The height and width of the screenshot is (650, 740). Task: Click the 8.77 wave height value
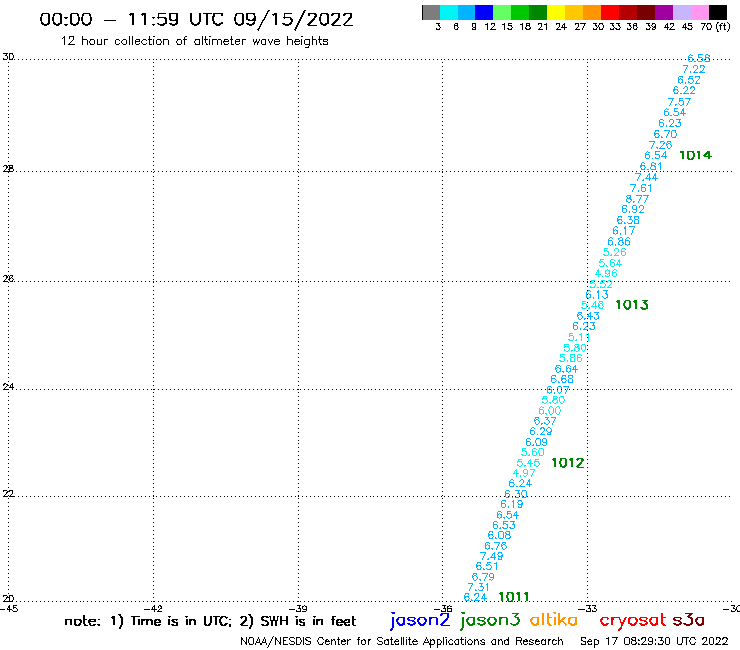(x=637, y=199)
